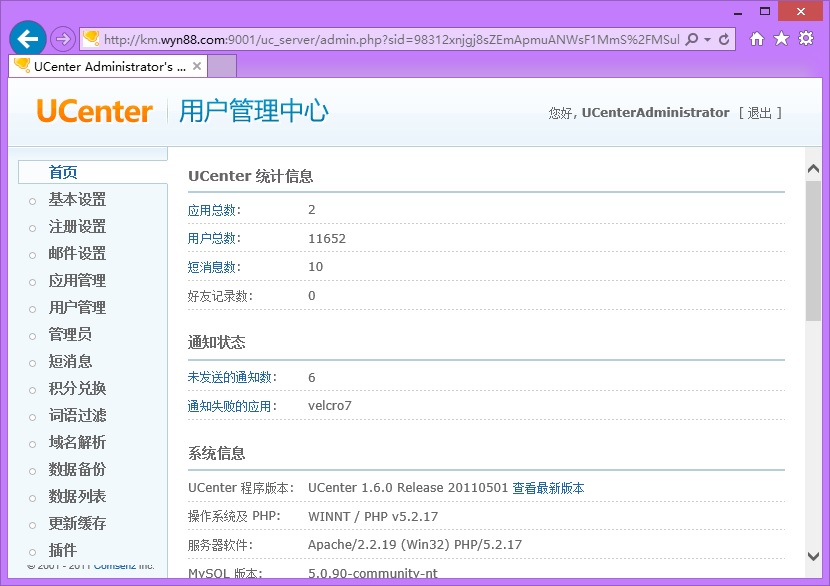The height and width of the screenshot is (586, 830).
Task: Close the browser window
Action: click(x=800, y=11)
